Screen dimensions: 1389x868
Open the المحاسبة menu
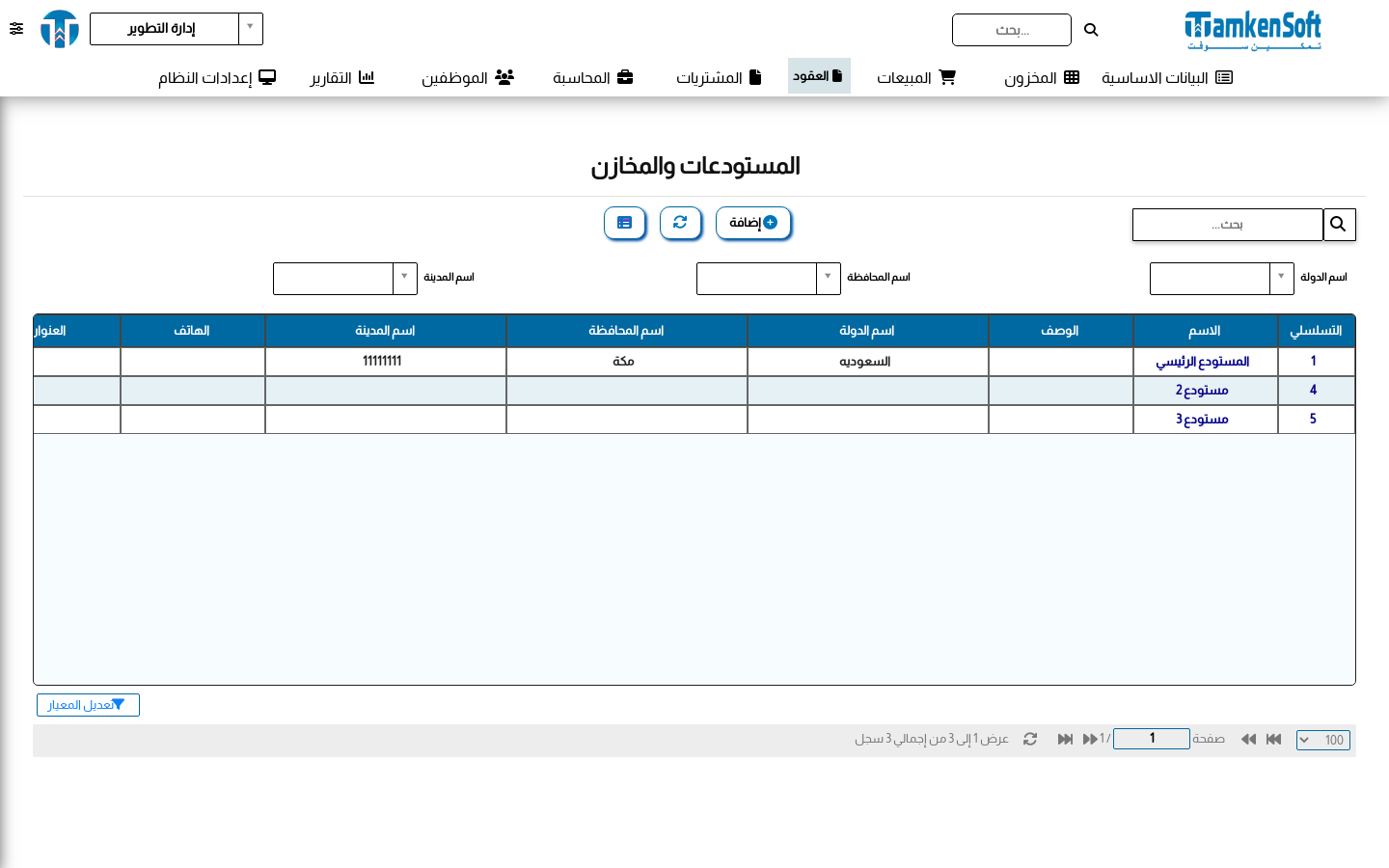pyautogui.click(x=592, y=77)
